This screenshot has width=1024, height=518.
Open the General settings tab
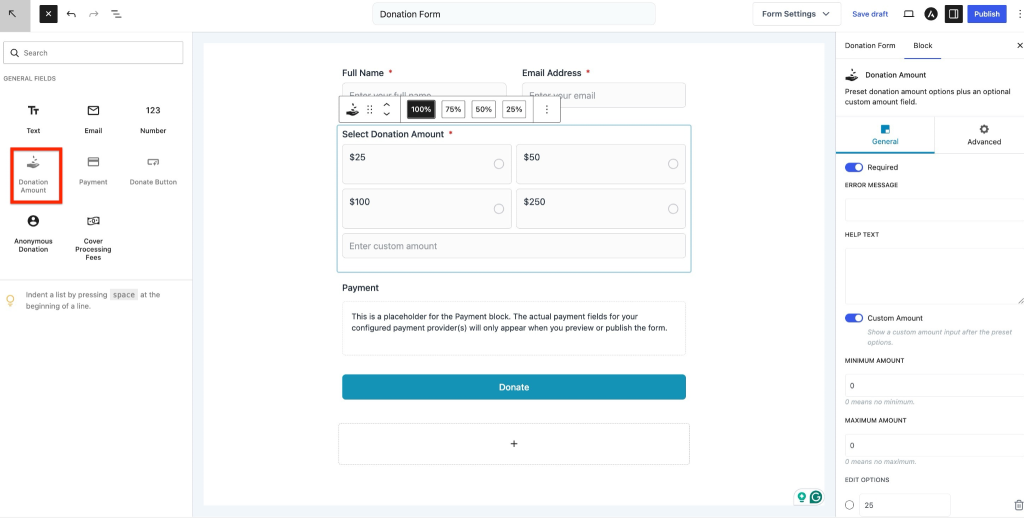pyautogui.click(x=885, y=135)
